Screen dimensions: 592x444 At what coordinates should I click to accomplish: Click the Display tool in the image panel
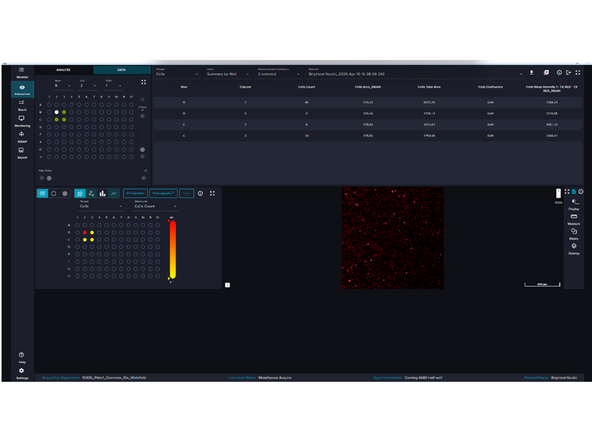574,205
